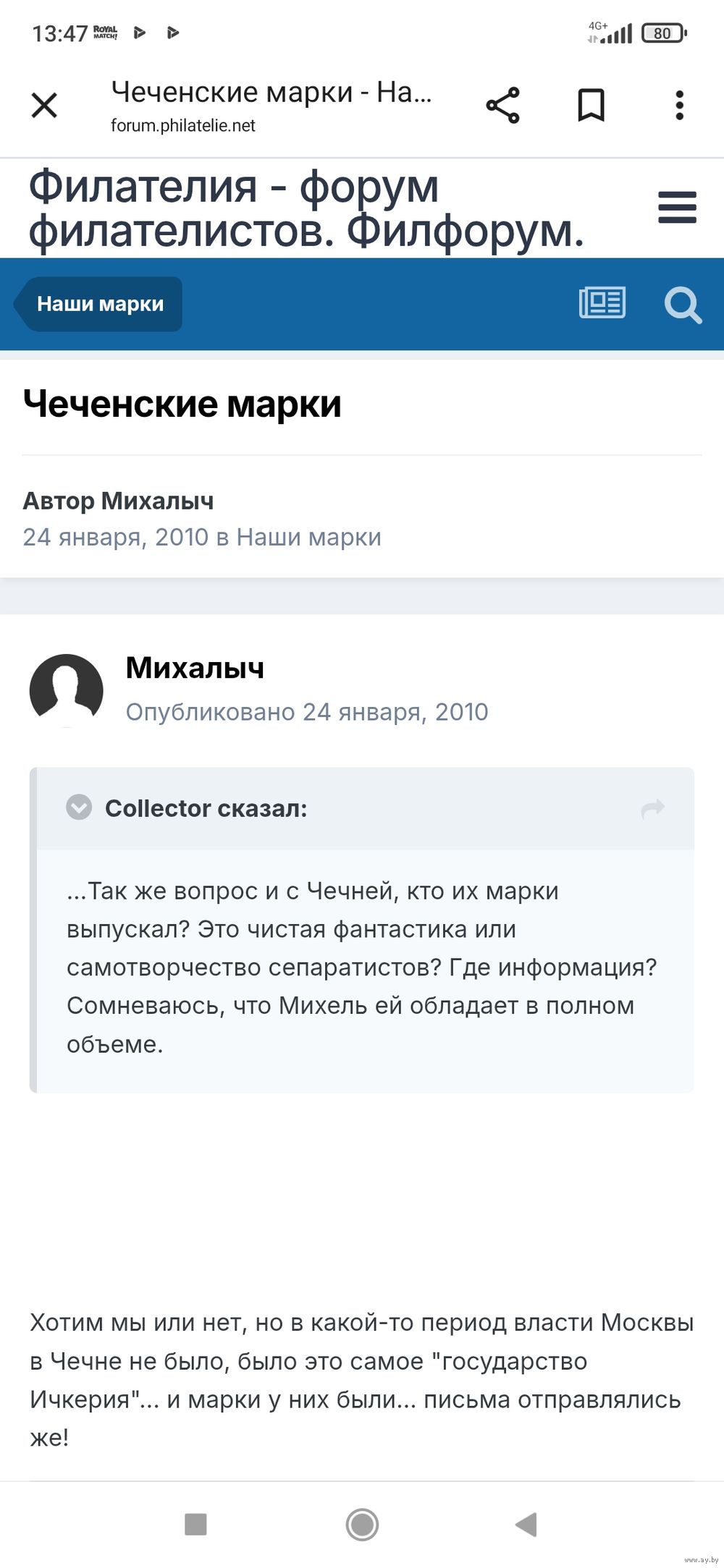Screen dimensions: 724x1568
Task: Go back to Наши марки section
Action: pos(100,304)
